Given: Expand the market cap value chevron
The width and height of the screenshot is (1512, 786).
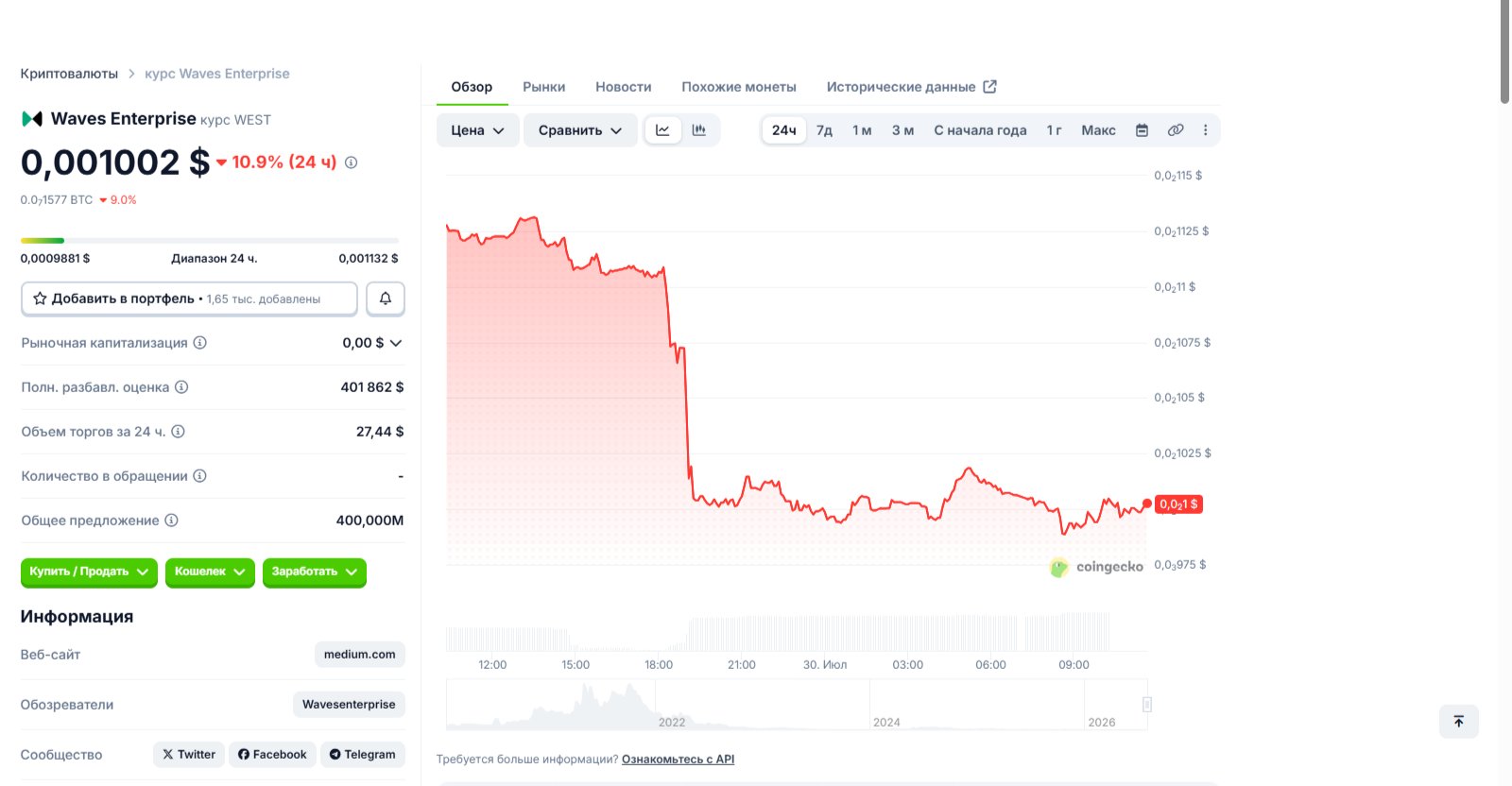Looking at the screenshot, I should pyautogui.click(x=396, y=343).
